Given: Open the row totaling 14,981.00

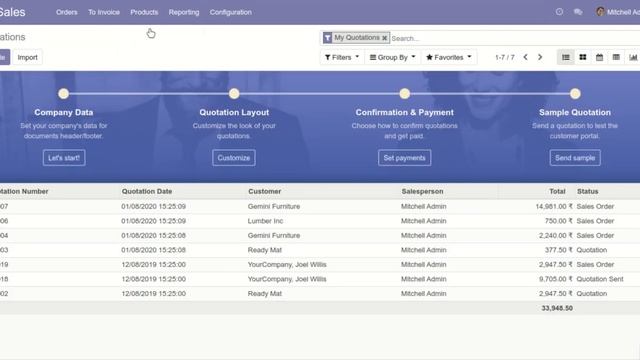Looking at the screenshot, I should pos(320,207).
